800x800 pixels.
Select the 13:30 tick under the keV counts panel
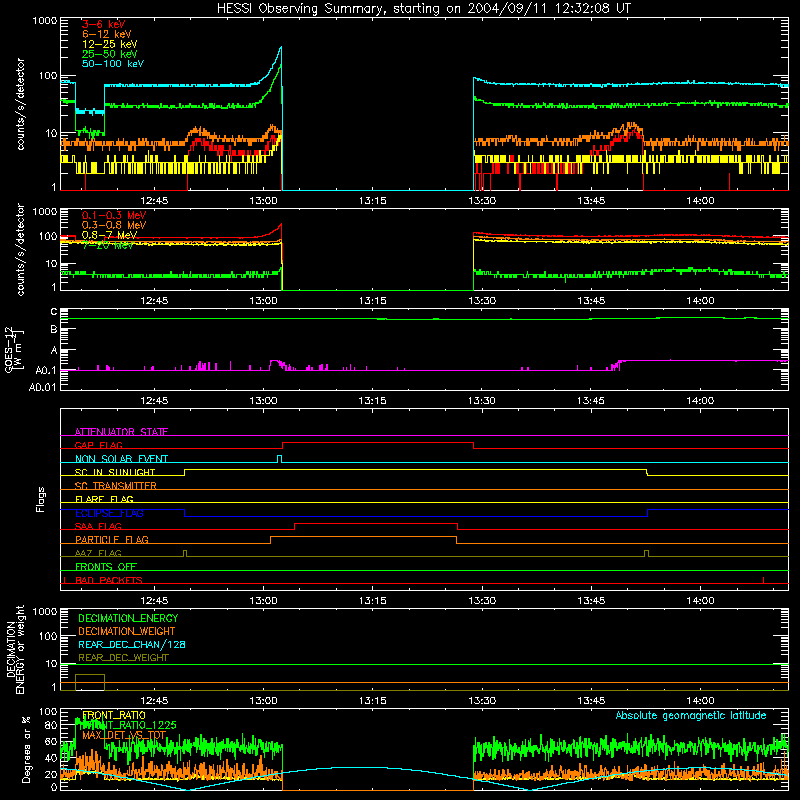click(482, 201)
